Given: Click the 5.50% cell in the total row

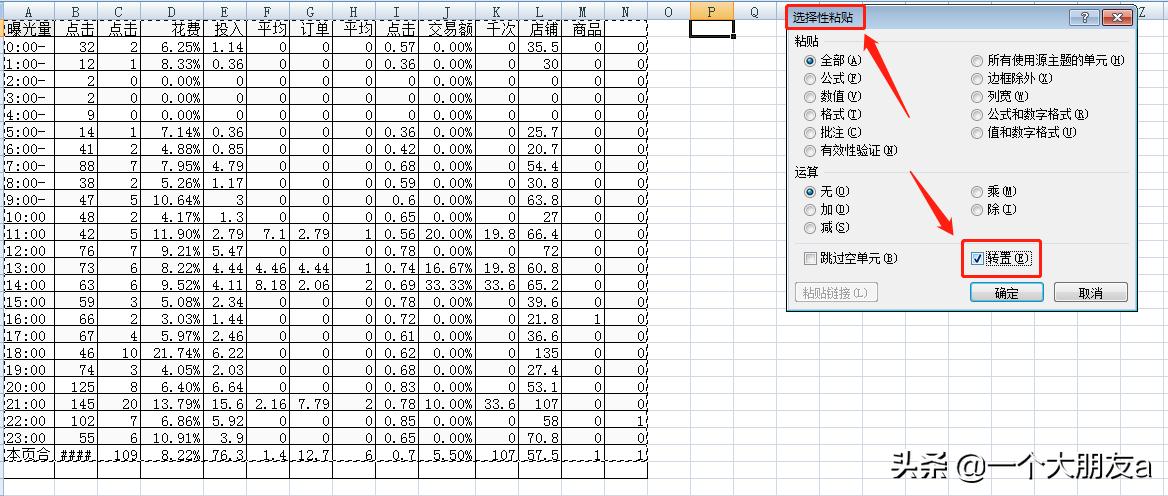Looking at the screenshot, I should (447, 454).
